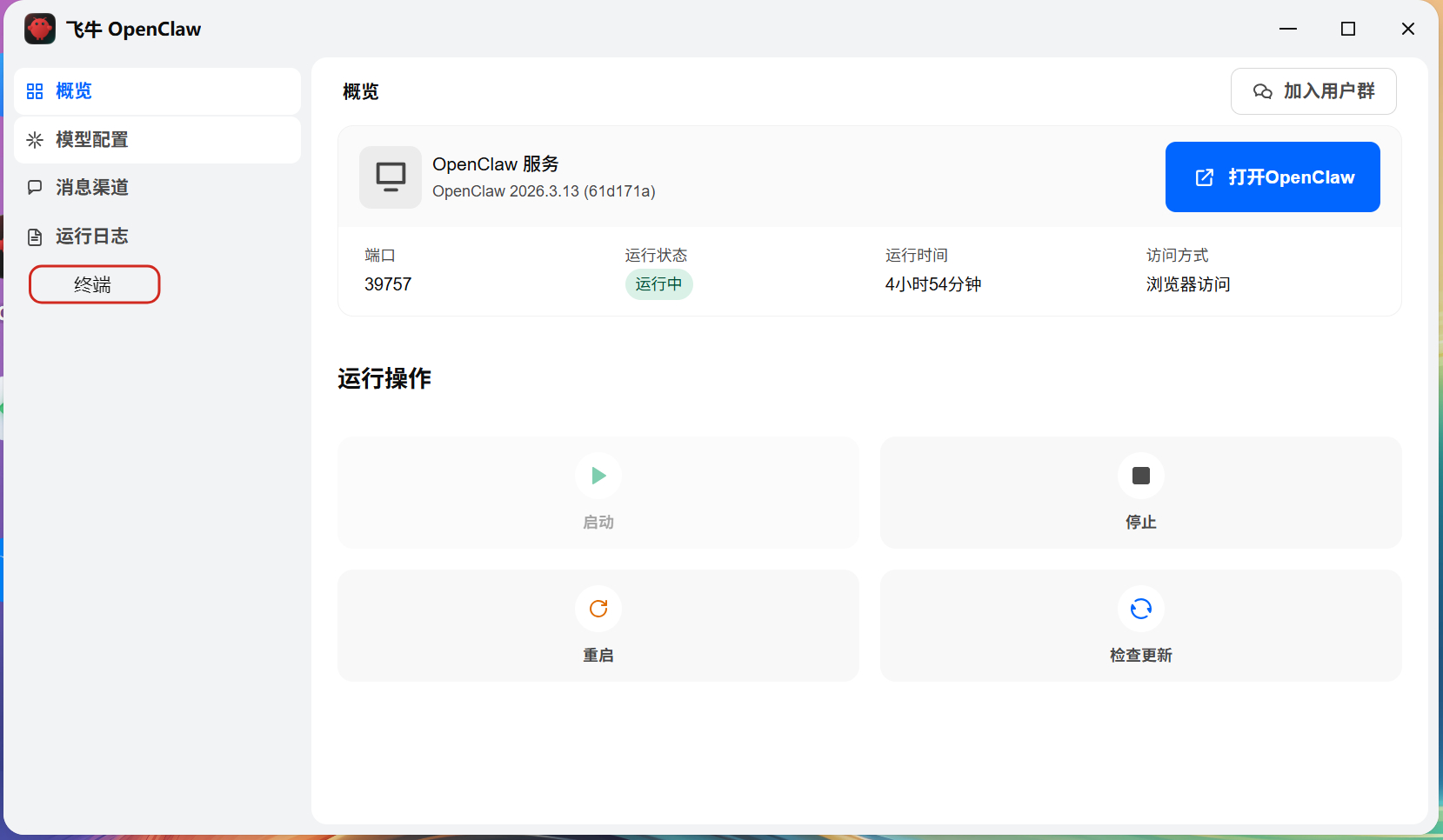The width and height of the screenshot is (1443, 840).
Task: Click the 访问方式 column label
Action: [1178, 256]
